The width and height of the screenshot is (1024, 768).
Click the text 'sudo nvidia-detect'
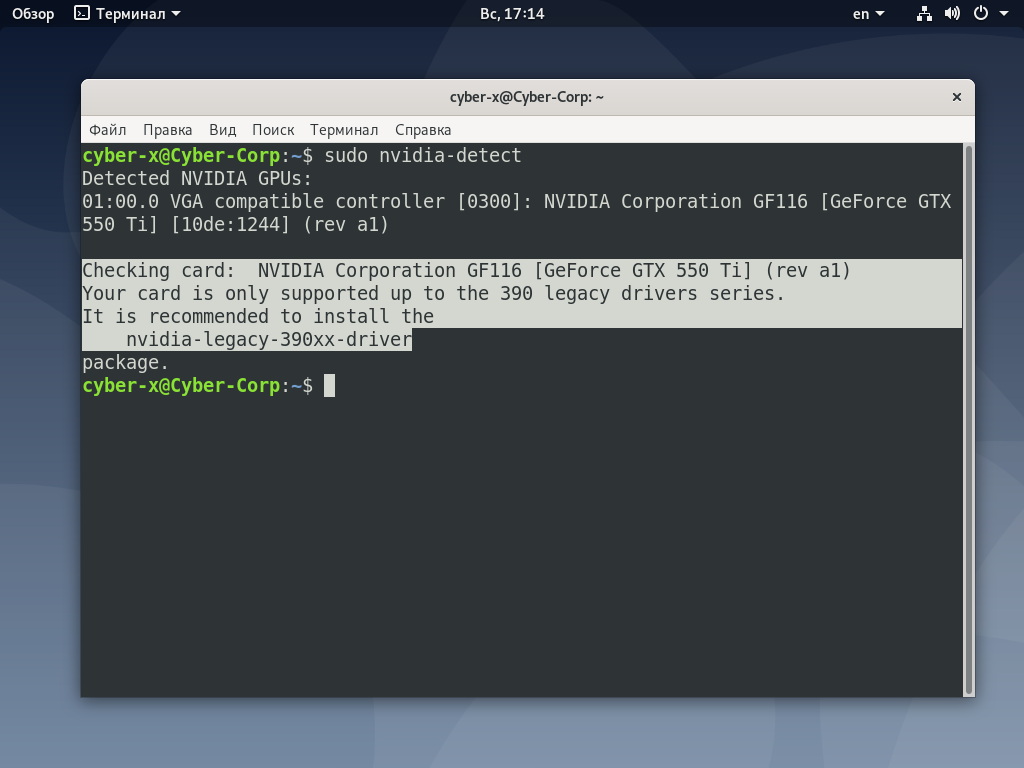click(423, 155)
